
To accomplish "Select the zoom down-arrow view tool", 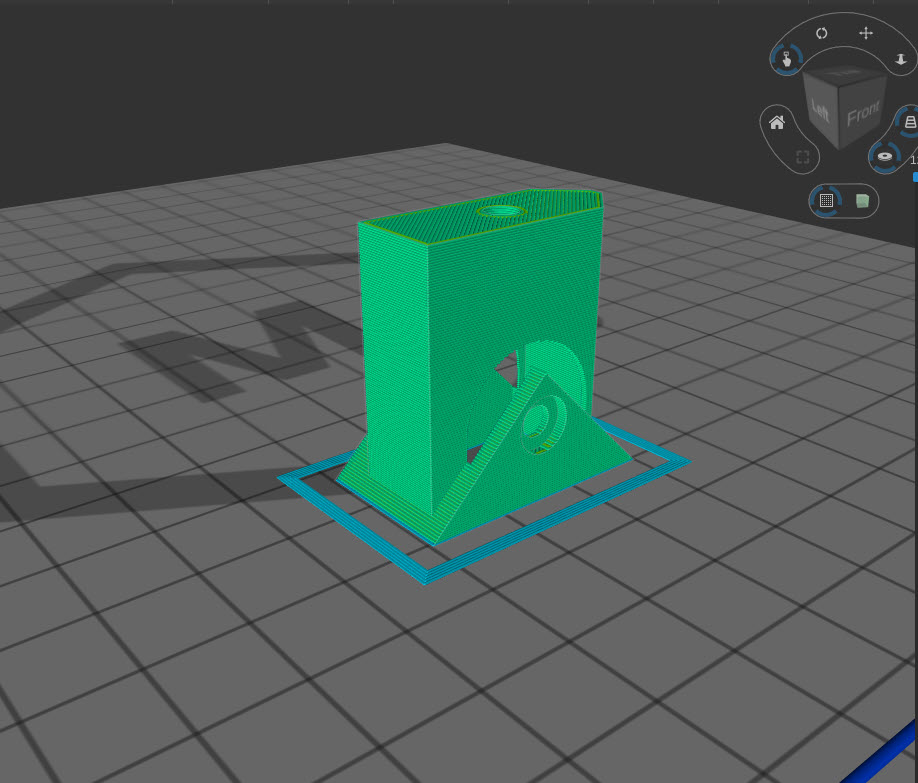I will (x=901, y=59).
